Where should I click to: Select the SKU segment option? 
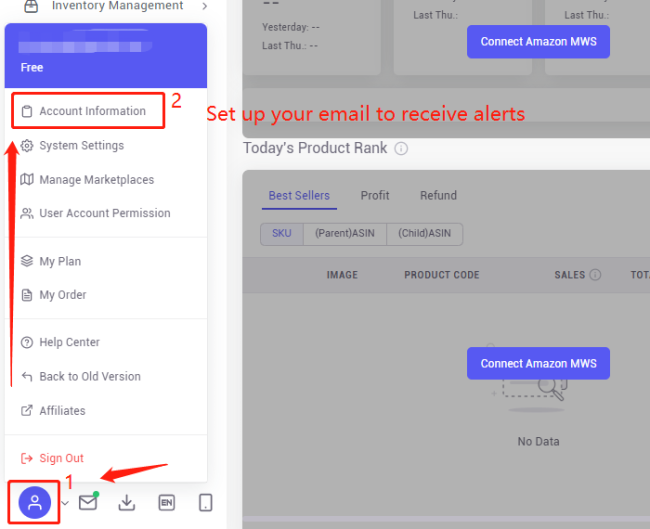click(282, 233)
